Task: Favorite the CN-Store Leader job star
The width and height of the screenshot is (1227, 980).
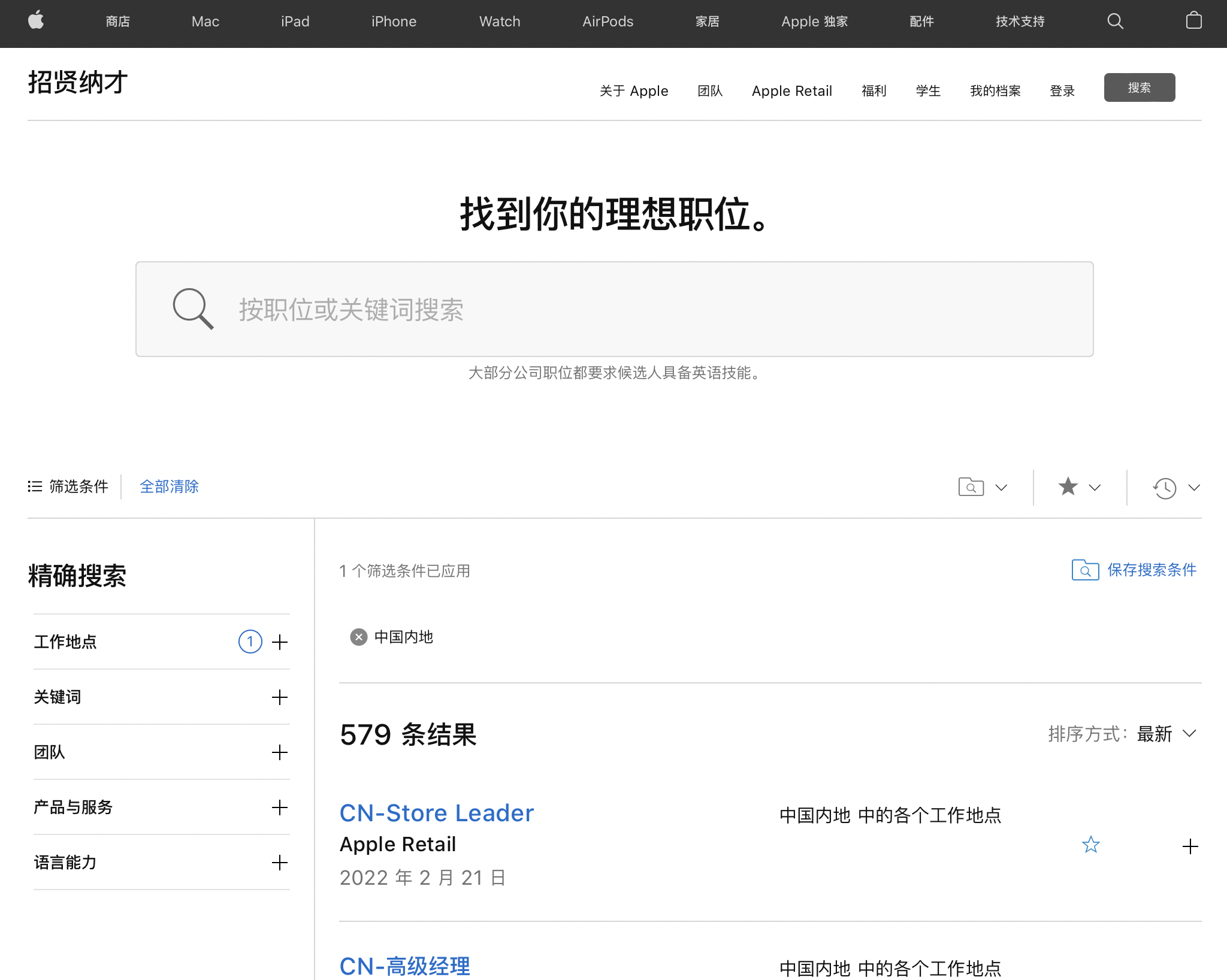Action: pos(1091,845)
